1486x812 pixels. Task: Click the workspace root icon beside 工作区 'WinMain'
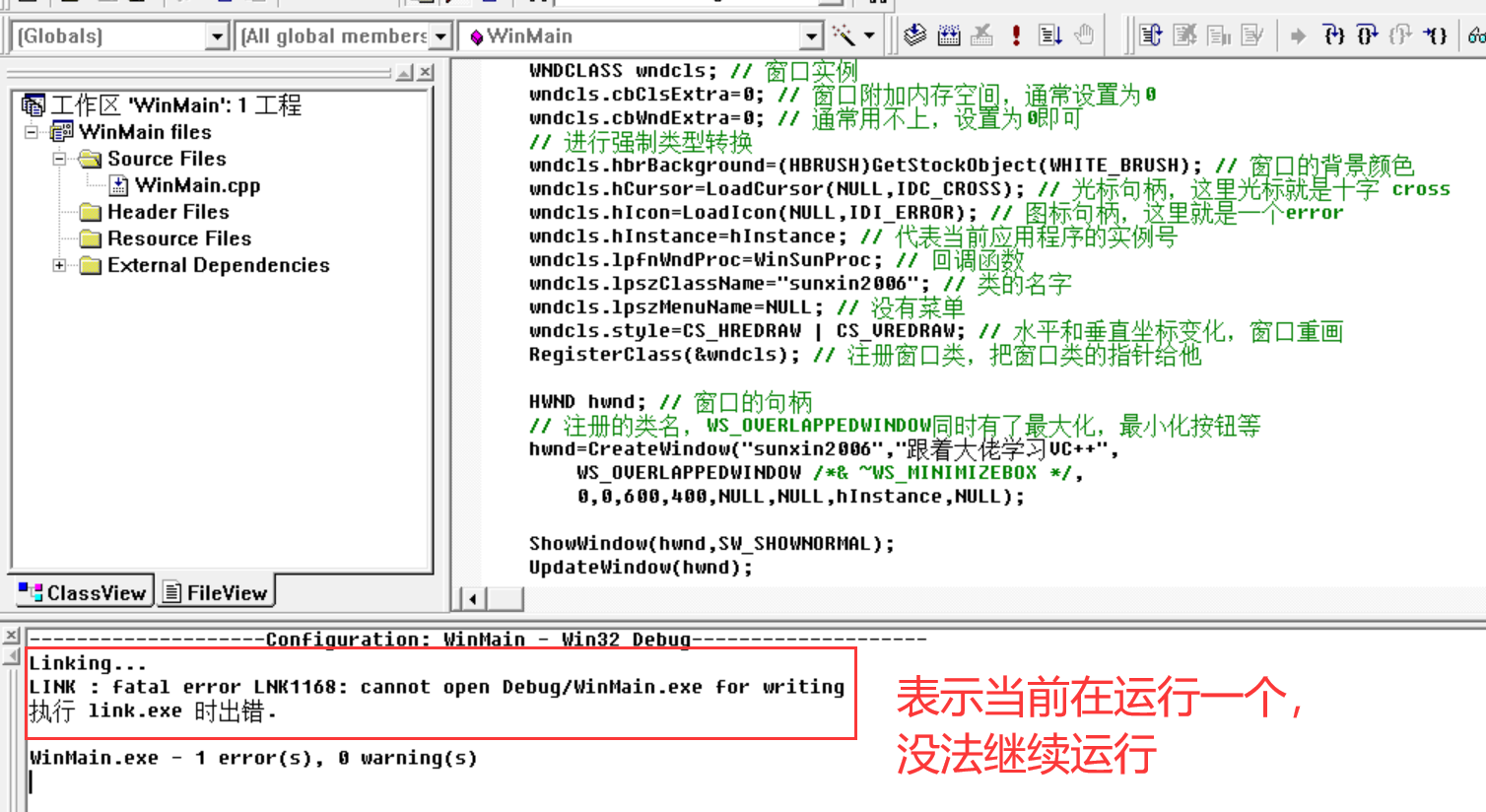[34, 104]
